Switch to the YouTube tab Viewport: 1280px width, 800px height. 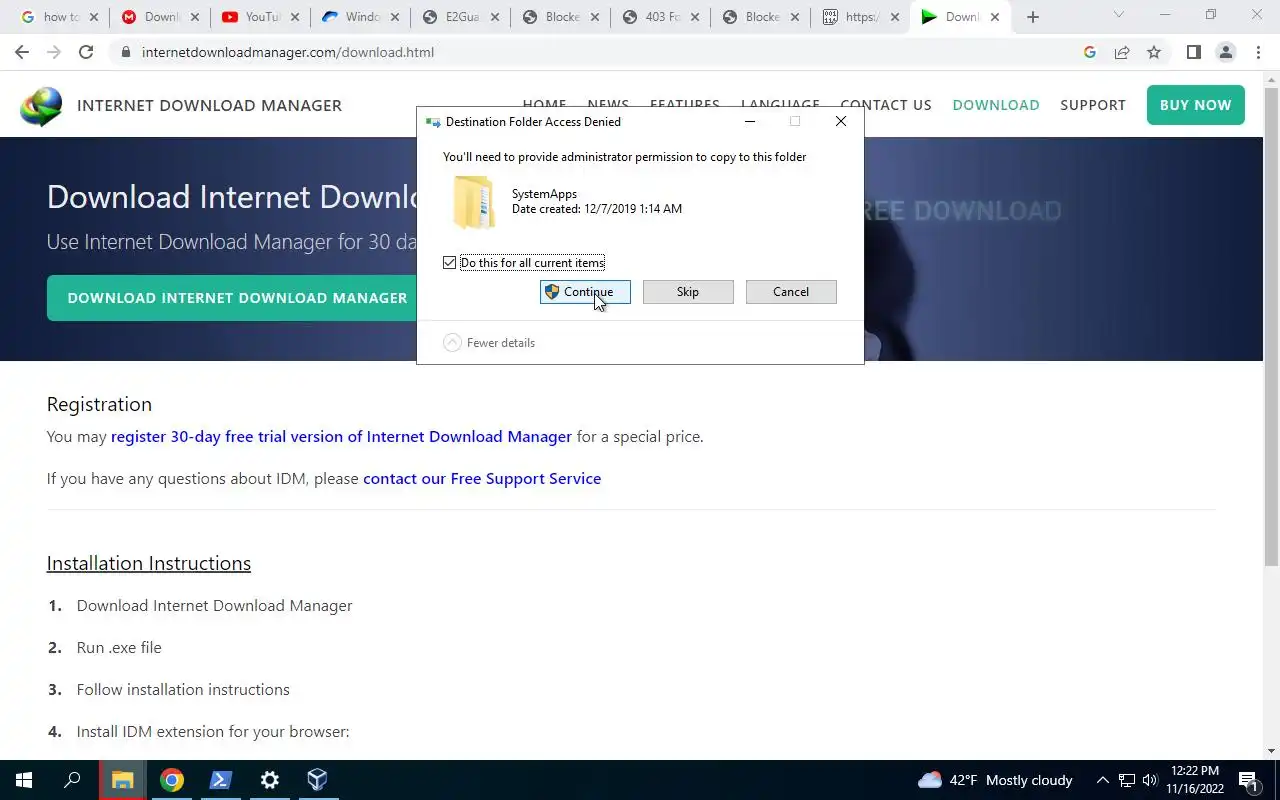260,17
